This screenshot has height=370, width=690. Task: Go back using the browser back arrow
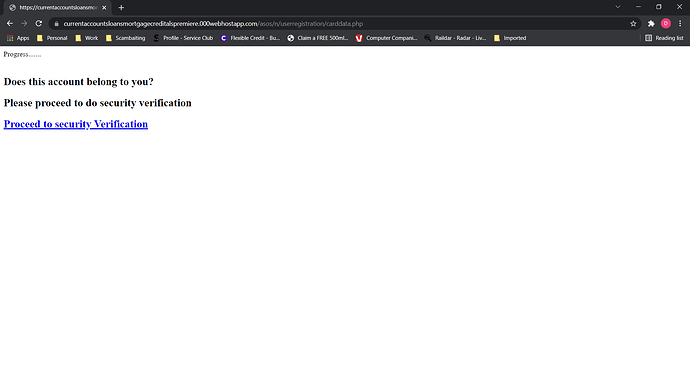click(x=10, y=23)
